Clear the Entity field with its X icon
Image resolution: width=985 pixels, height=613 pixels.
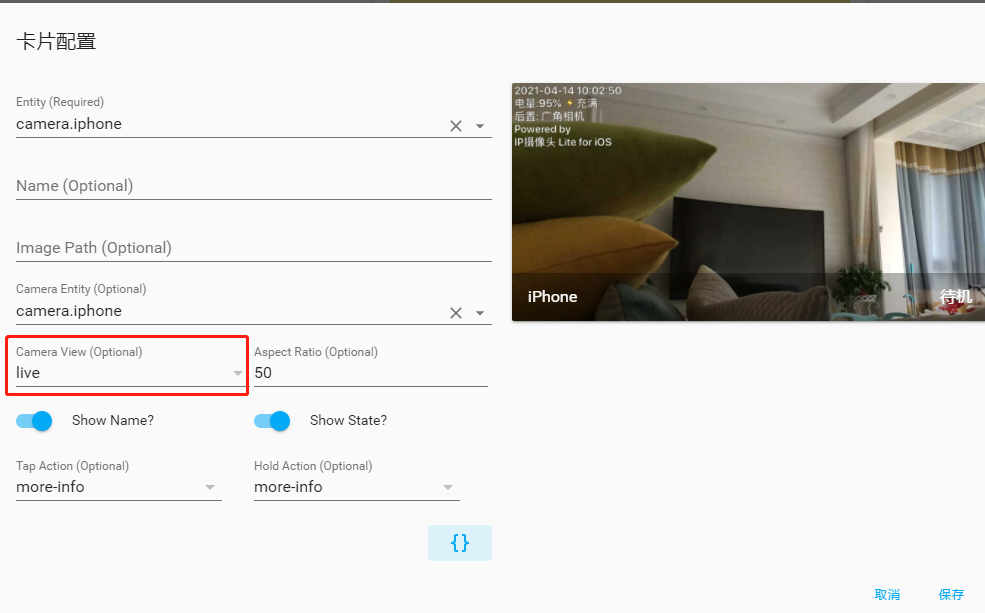456,126
